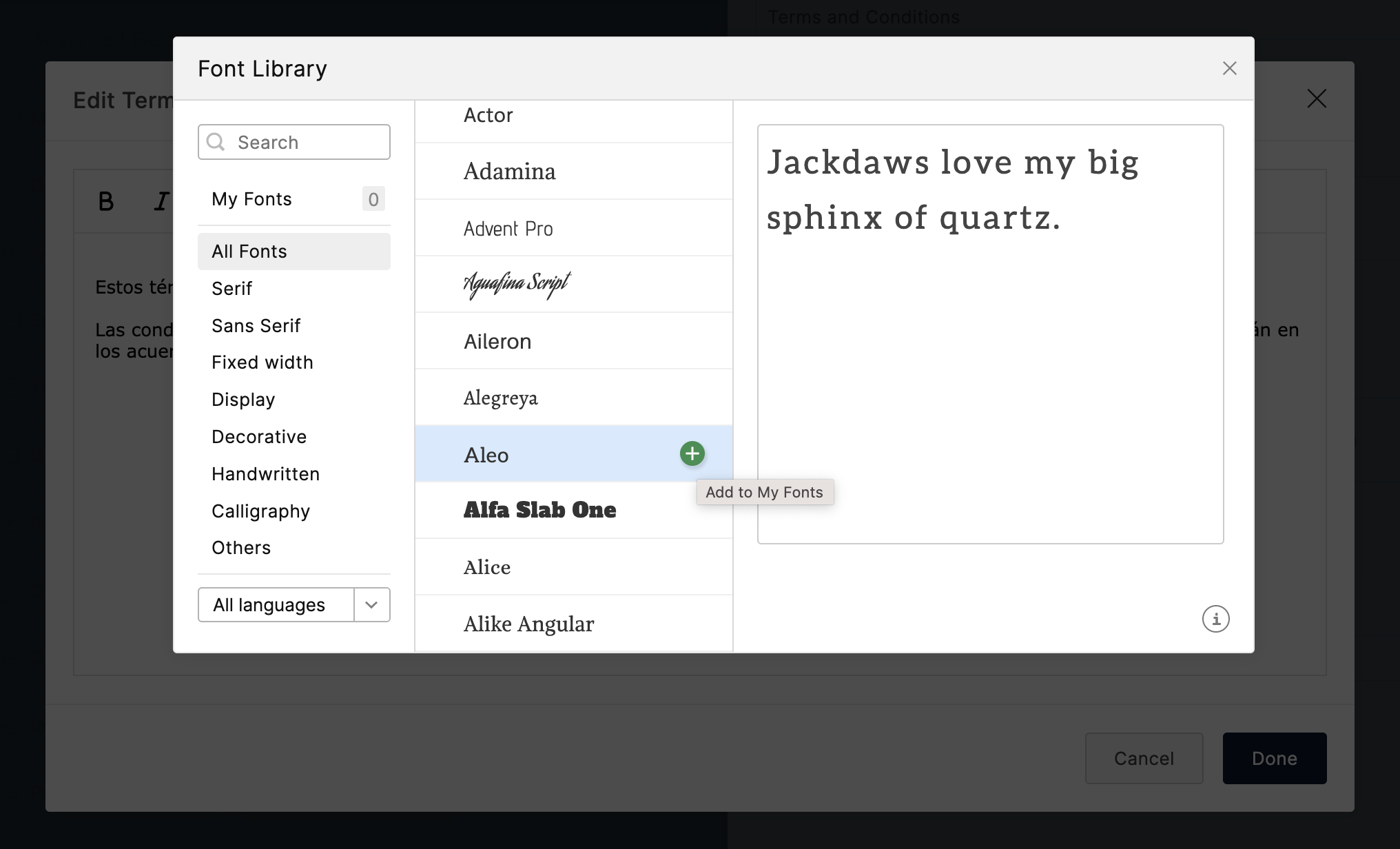Apply bold formatting in the editor
This screenshot has height=849, width=1400.
click(106, 201)
